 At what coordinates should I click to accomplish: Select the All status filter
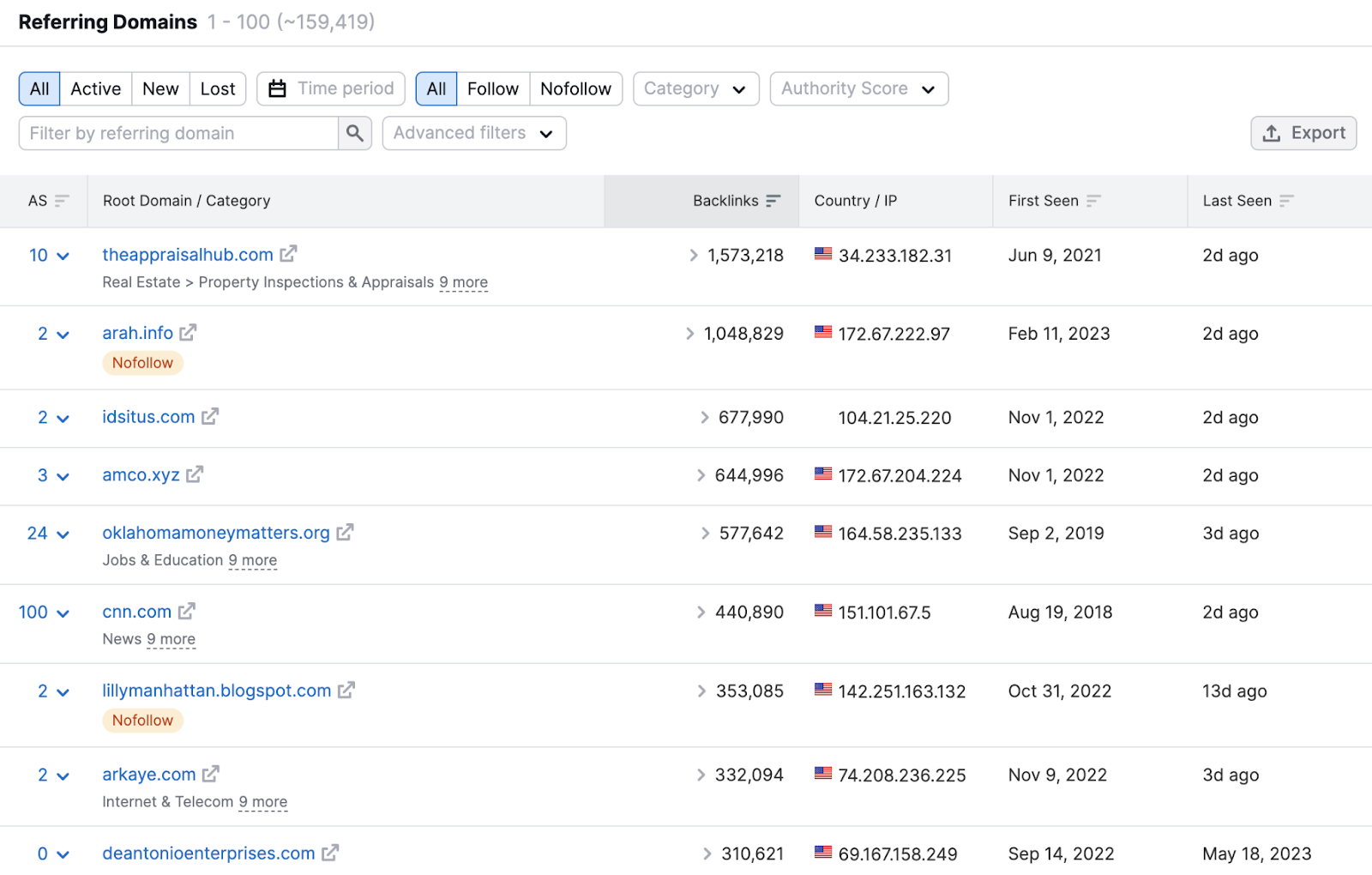[39, 88]
